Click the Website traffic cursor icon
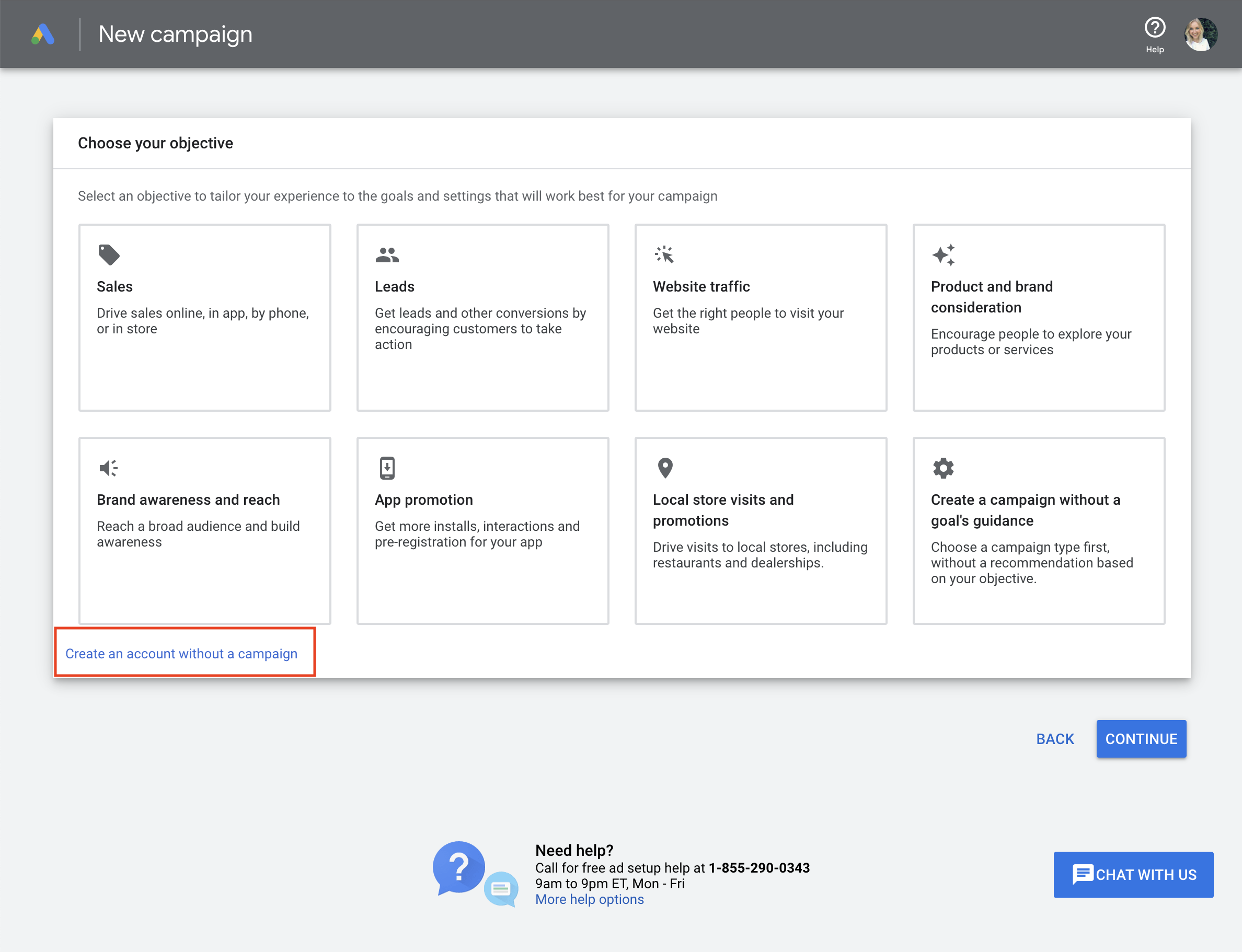Screen dimensions: 1242x952 click(665, 255)
